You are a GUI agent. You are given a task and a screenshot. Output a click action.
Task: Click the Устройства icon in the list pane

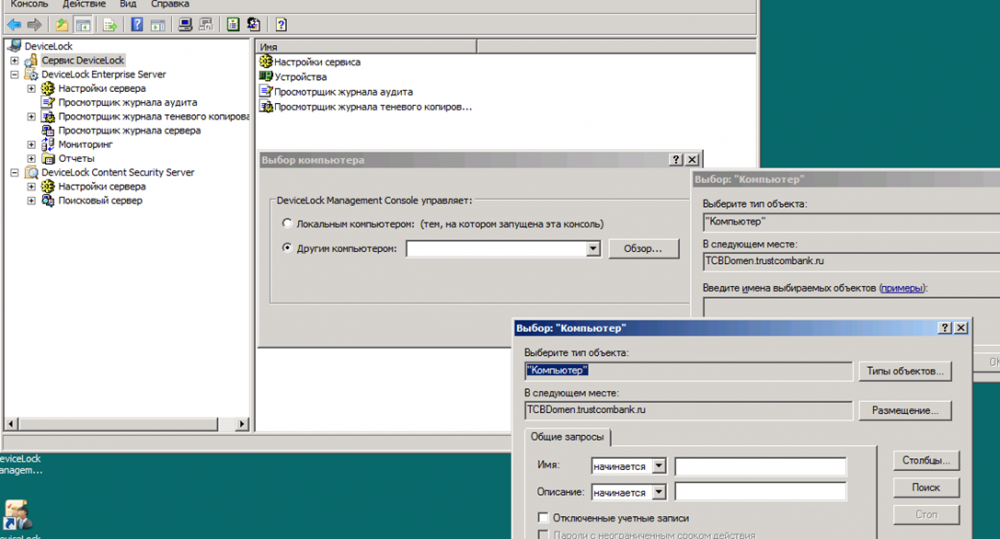266,77
